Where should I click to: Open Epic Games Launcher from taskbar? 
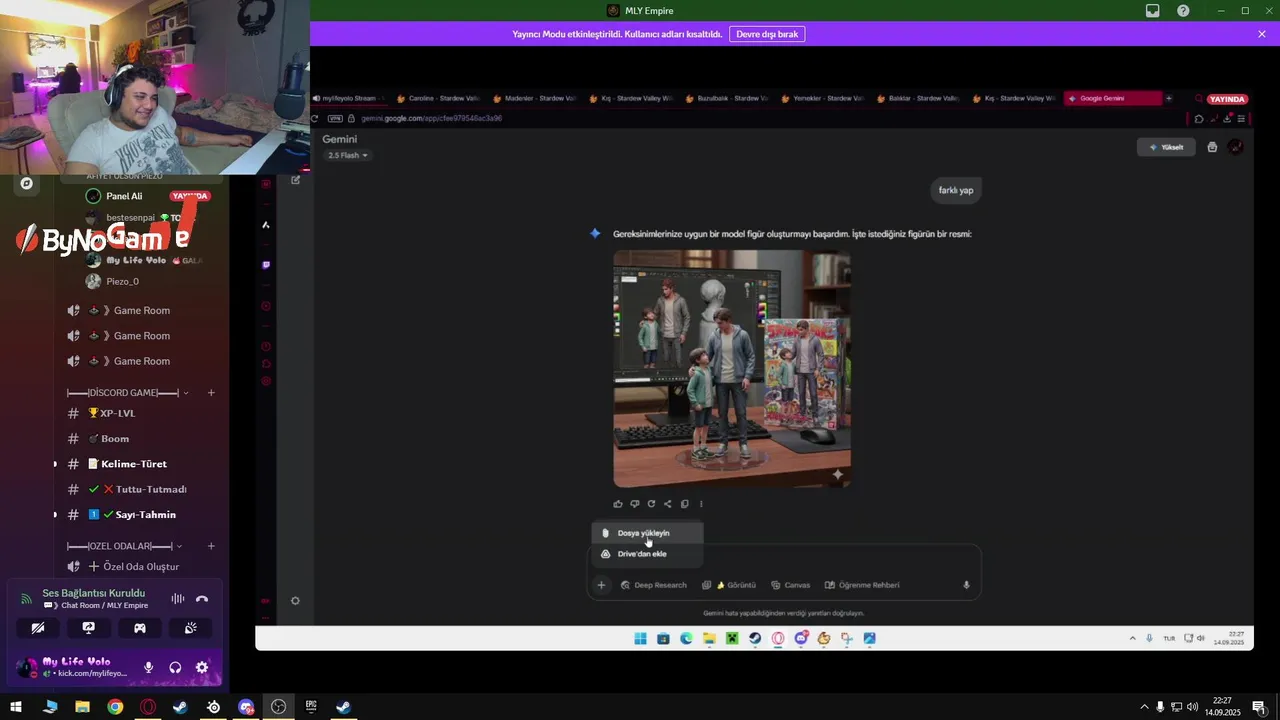point(311,707)
